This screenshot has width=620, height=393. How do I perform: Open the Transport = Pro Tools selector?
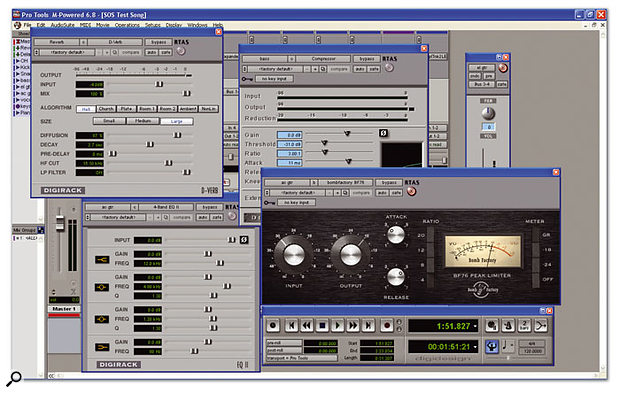(302, 358)
